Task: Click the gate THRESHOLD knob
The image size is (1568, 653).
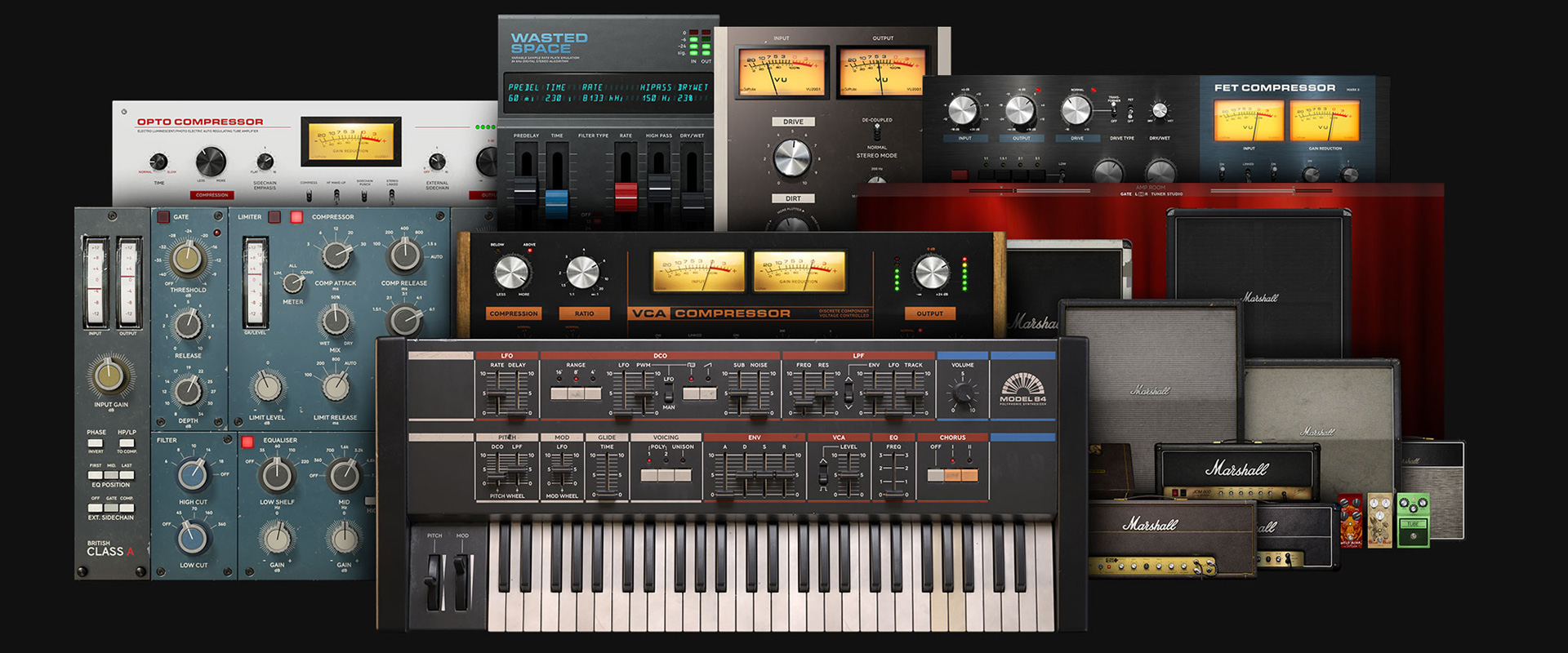Action: [x=187, y=260]
